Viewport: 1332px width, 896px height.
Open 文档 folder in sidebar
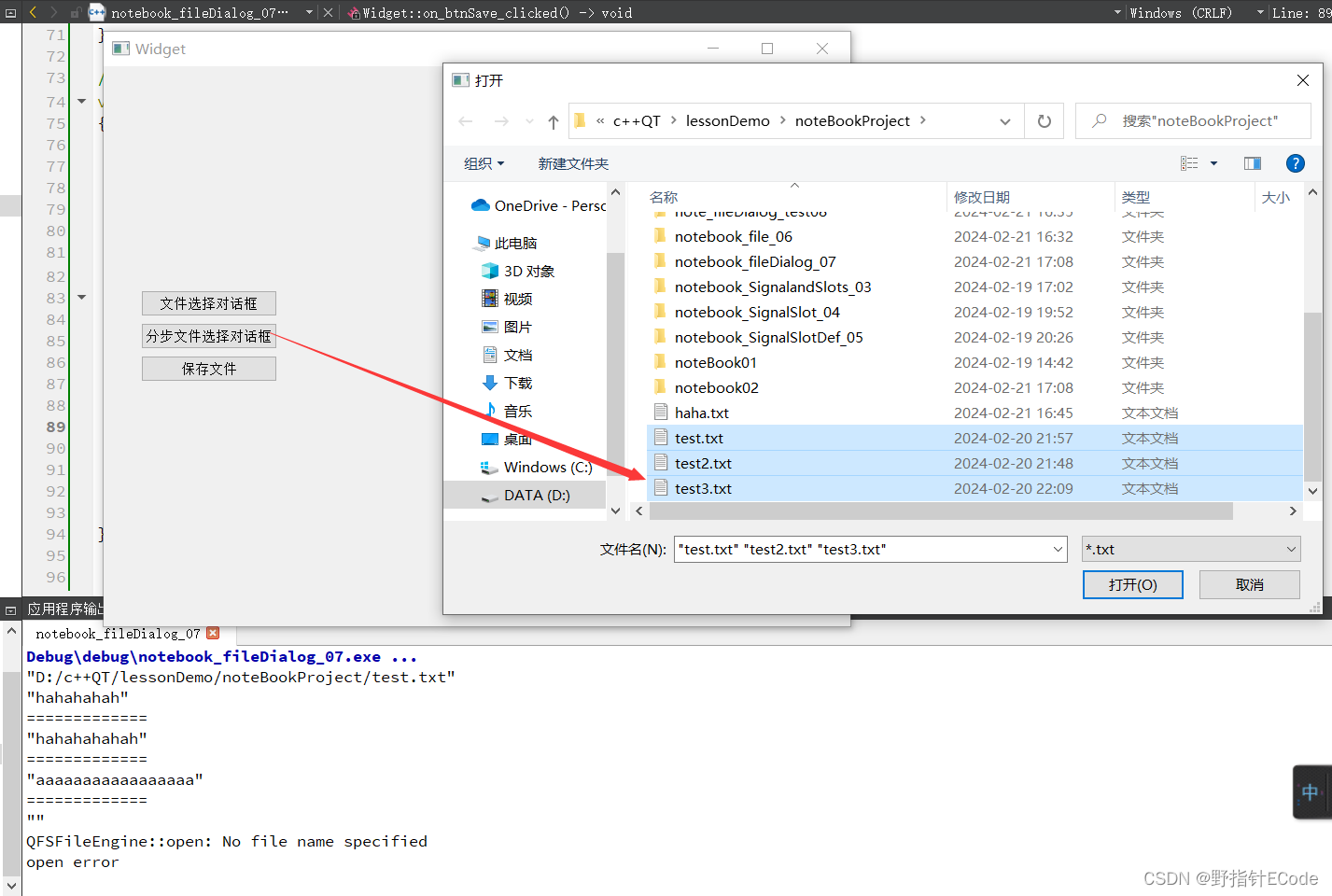coord(507,355)
